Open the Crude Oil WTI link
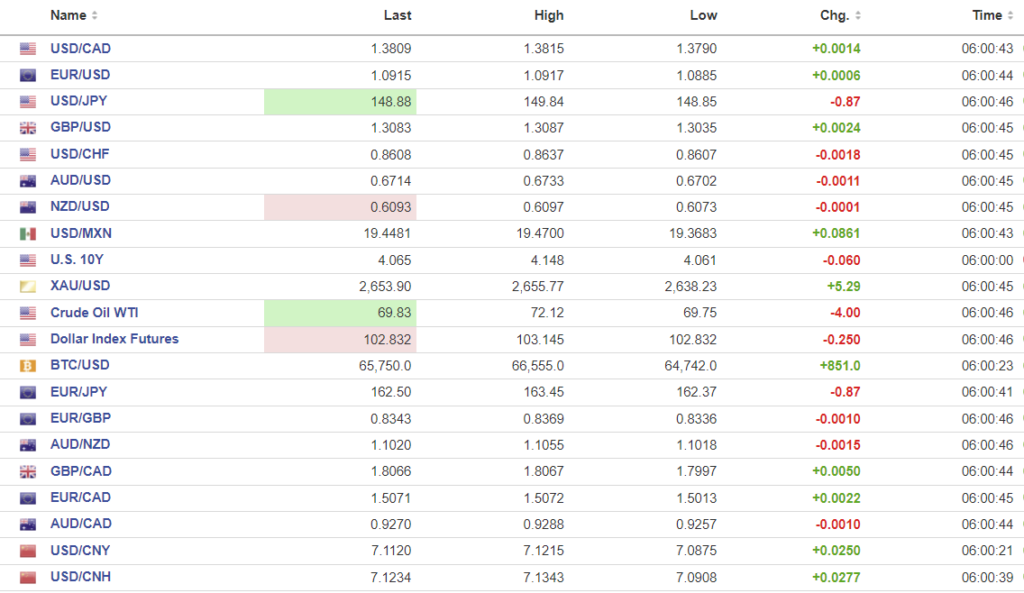The height and width of the screenshot is (593, 1024). pyautogui.click(x=94, y=313)
